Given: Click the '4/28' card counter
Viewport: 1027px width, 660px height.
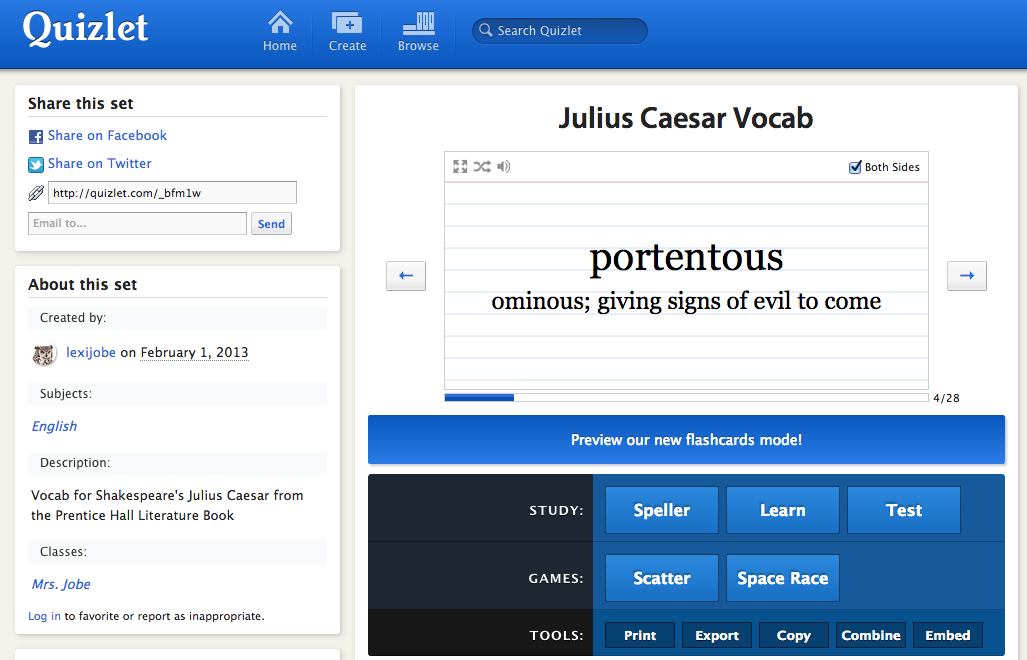Looking at the screenshot, I should pyautogui.click(x=946, y=398).
